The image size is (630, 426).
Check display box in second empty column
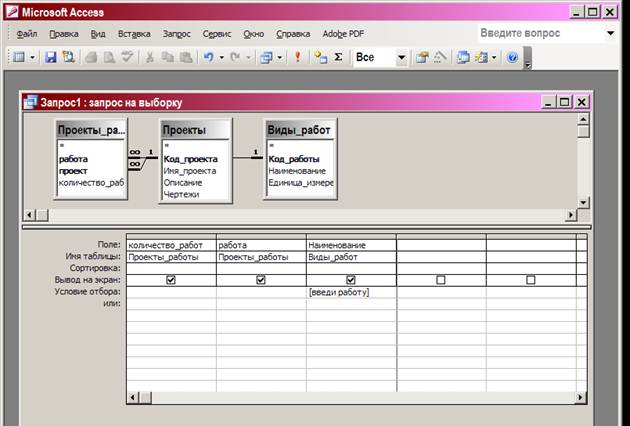click(531, 280)
